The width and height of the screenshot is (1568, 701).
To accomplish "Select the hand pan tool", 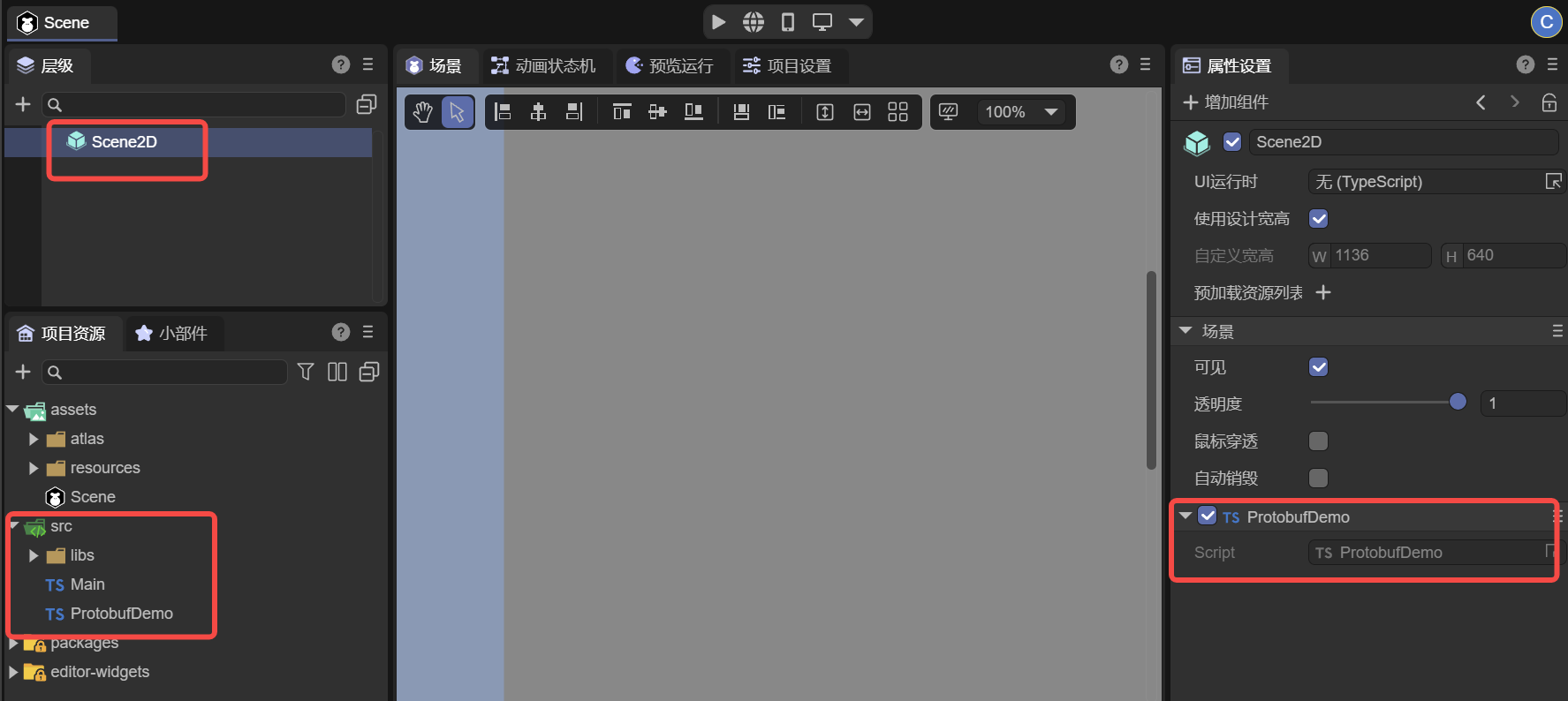I will 423,112.
